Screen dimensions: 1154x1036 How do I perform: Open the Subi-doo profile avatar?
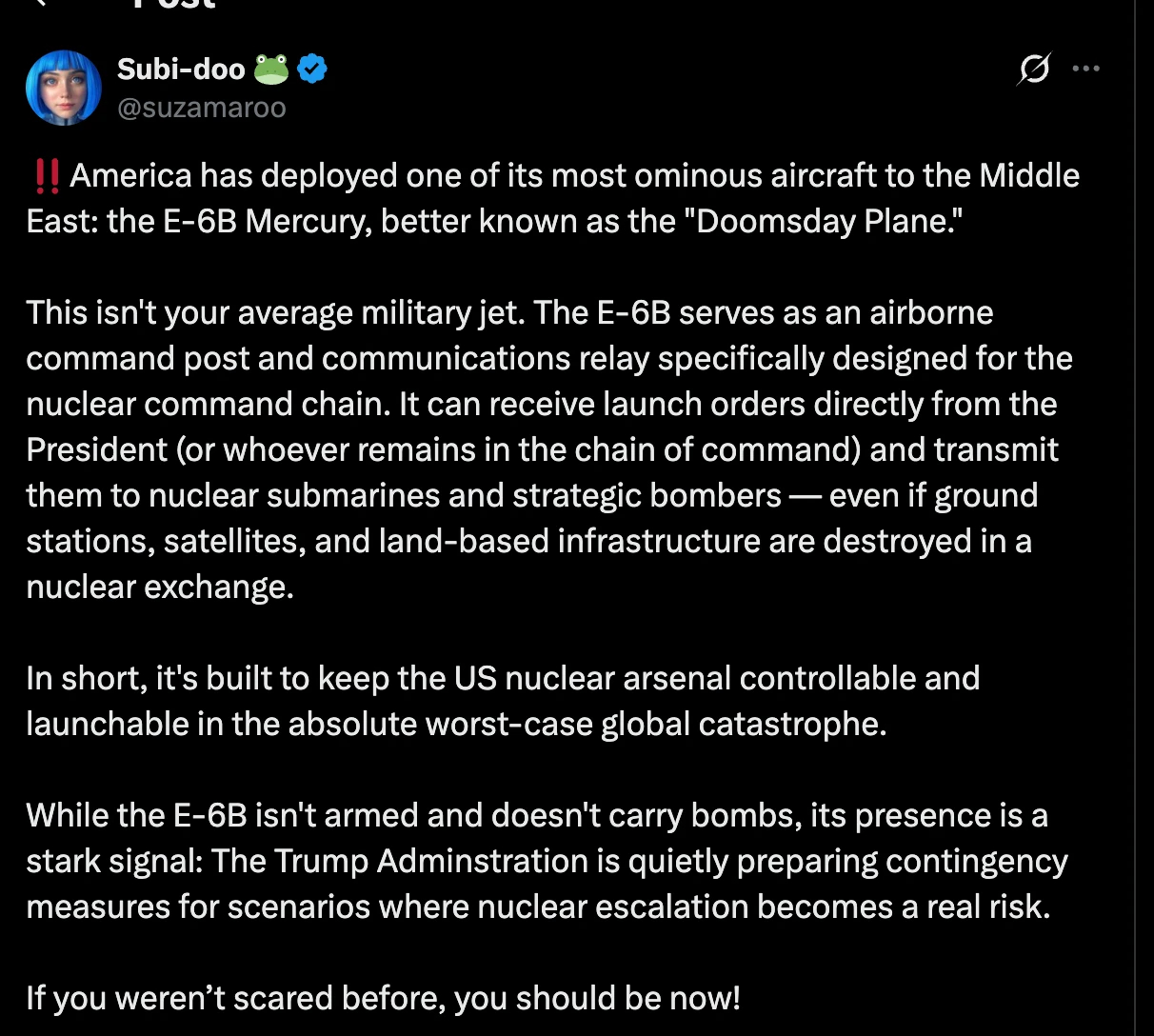[64, 88]
